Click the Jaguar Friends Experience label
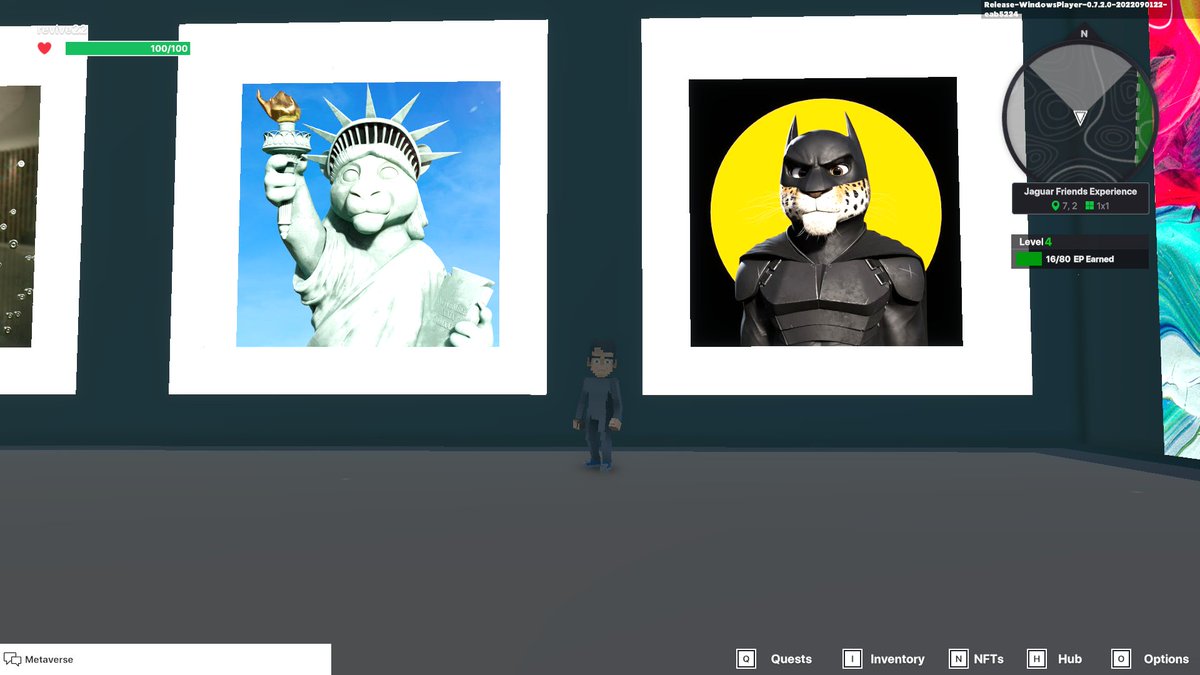 (1080, 191)
